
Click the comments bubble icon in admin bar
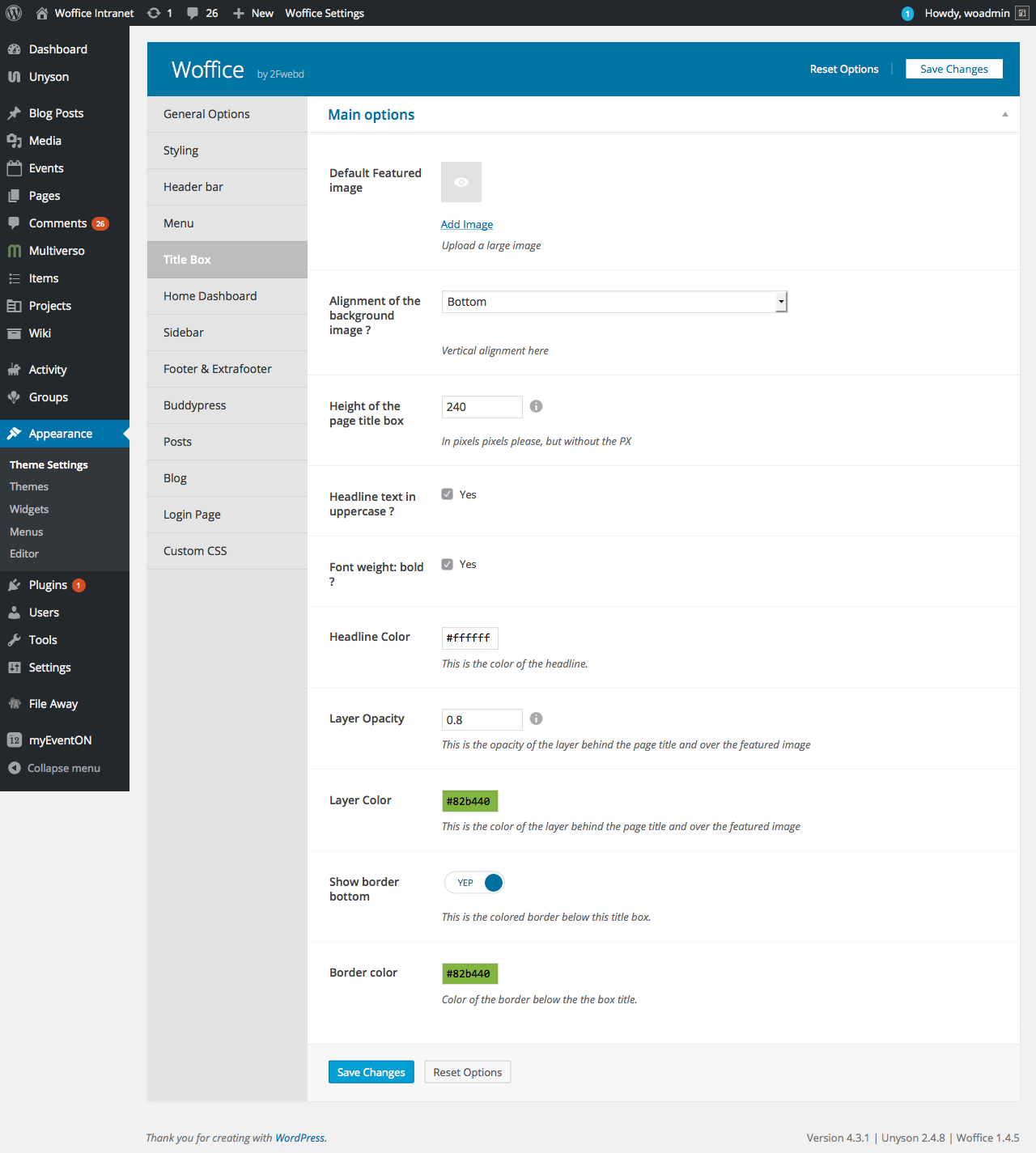click(x=193, y=13)
